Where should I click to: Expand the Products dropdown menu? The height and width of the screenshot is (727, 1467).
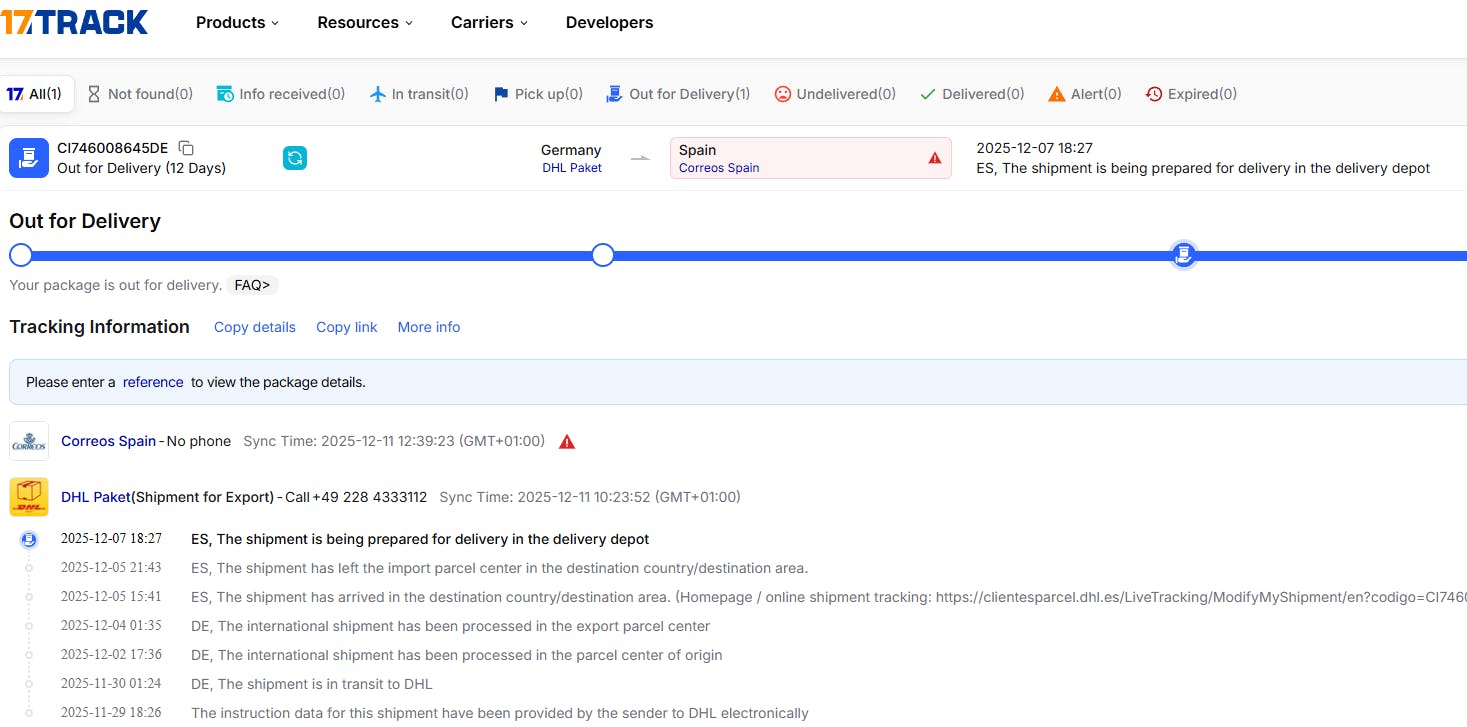[237, 23]
